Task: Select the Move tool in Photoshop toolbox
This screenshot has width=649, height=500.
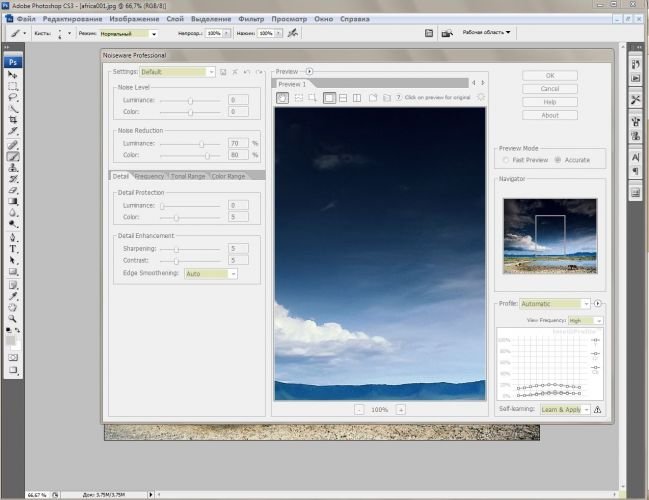Action: click(14, 75)
